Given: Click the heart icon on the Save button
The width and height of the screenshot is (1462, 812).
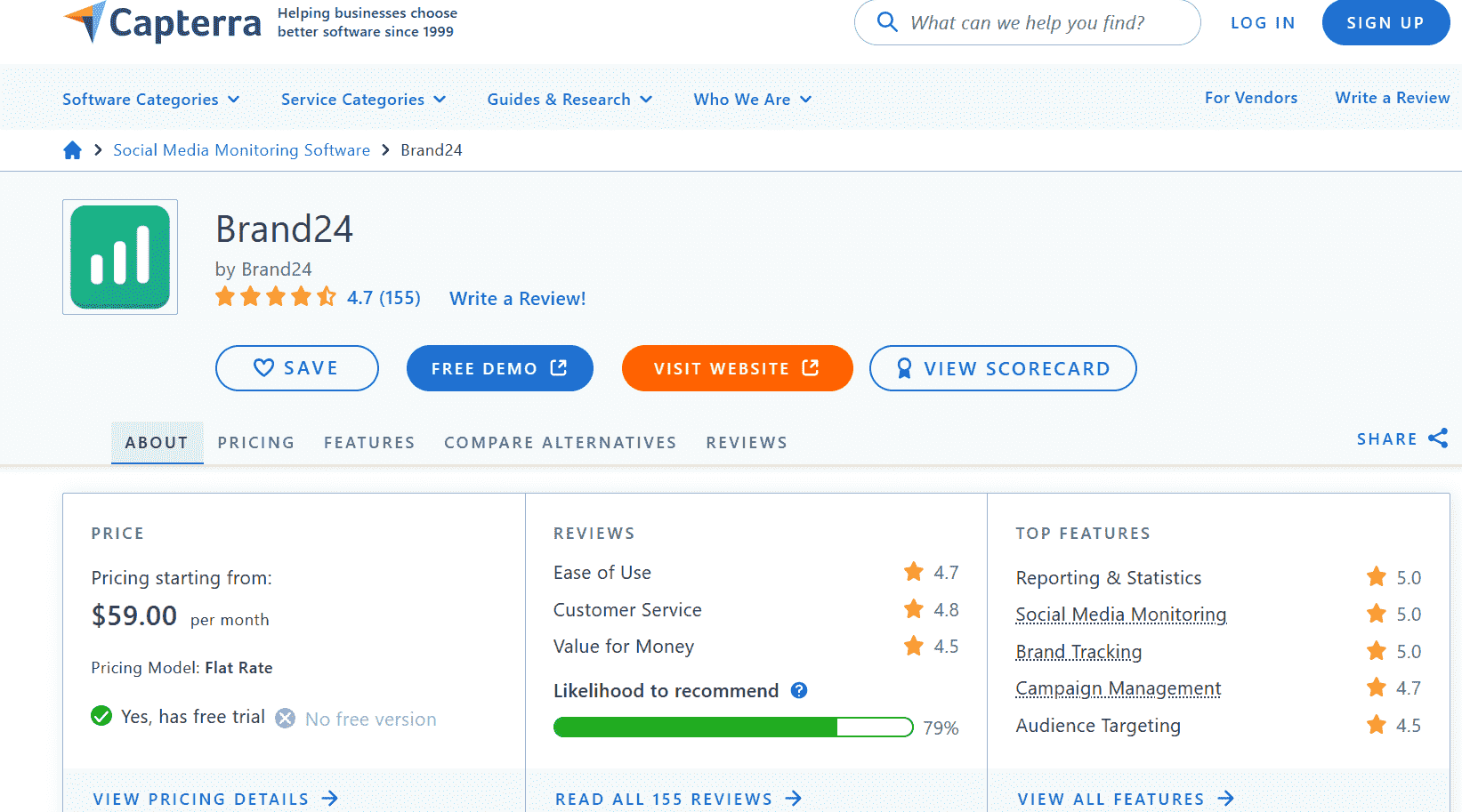Looking at the screenshot, I should 264,367.
